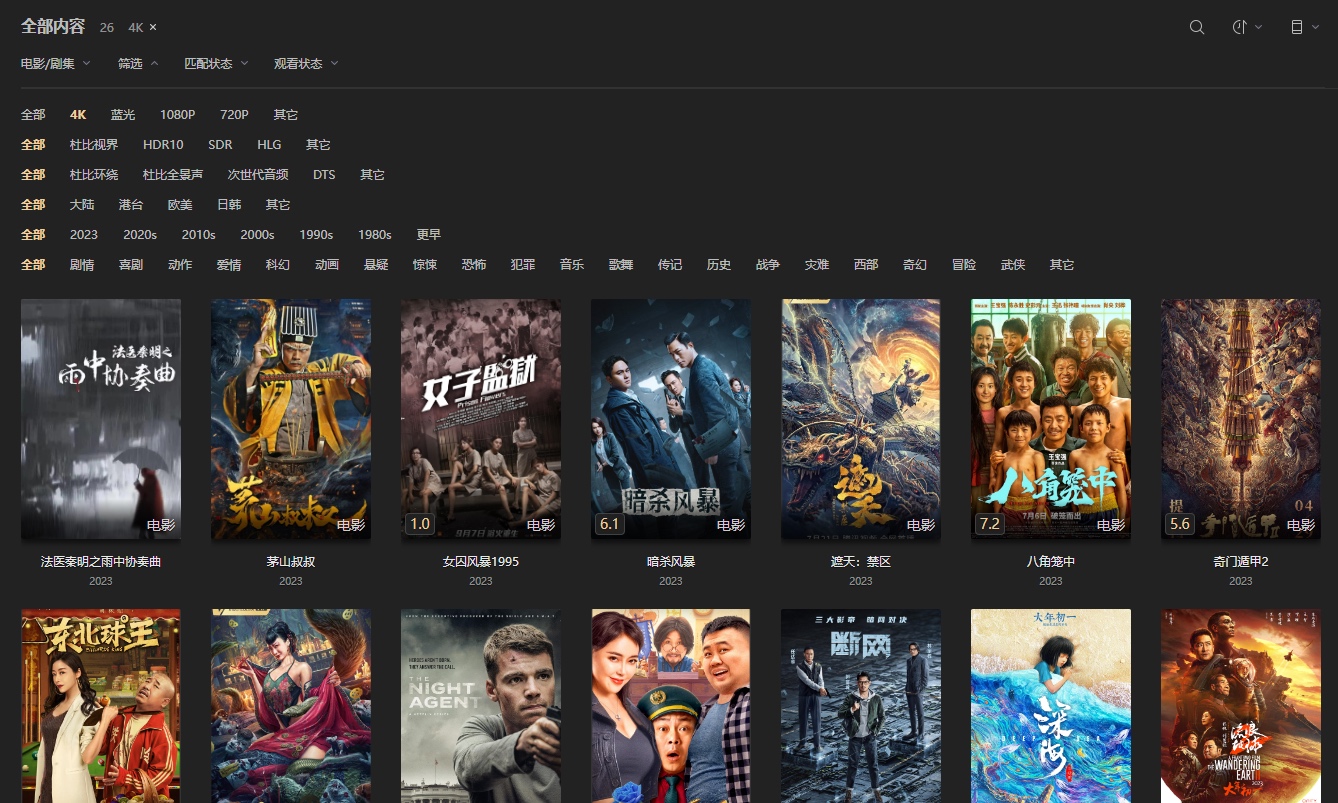Image resolution: width=1338 pixels, height=803 pixels.
Task: Click the 八角笼中 title link
Action: point(1051,562)
